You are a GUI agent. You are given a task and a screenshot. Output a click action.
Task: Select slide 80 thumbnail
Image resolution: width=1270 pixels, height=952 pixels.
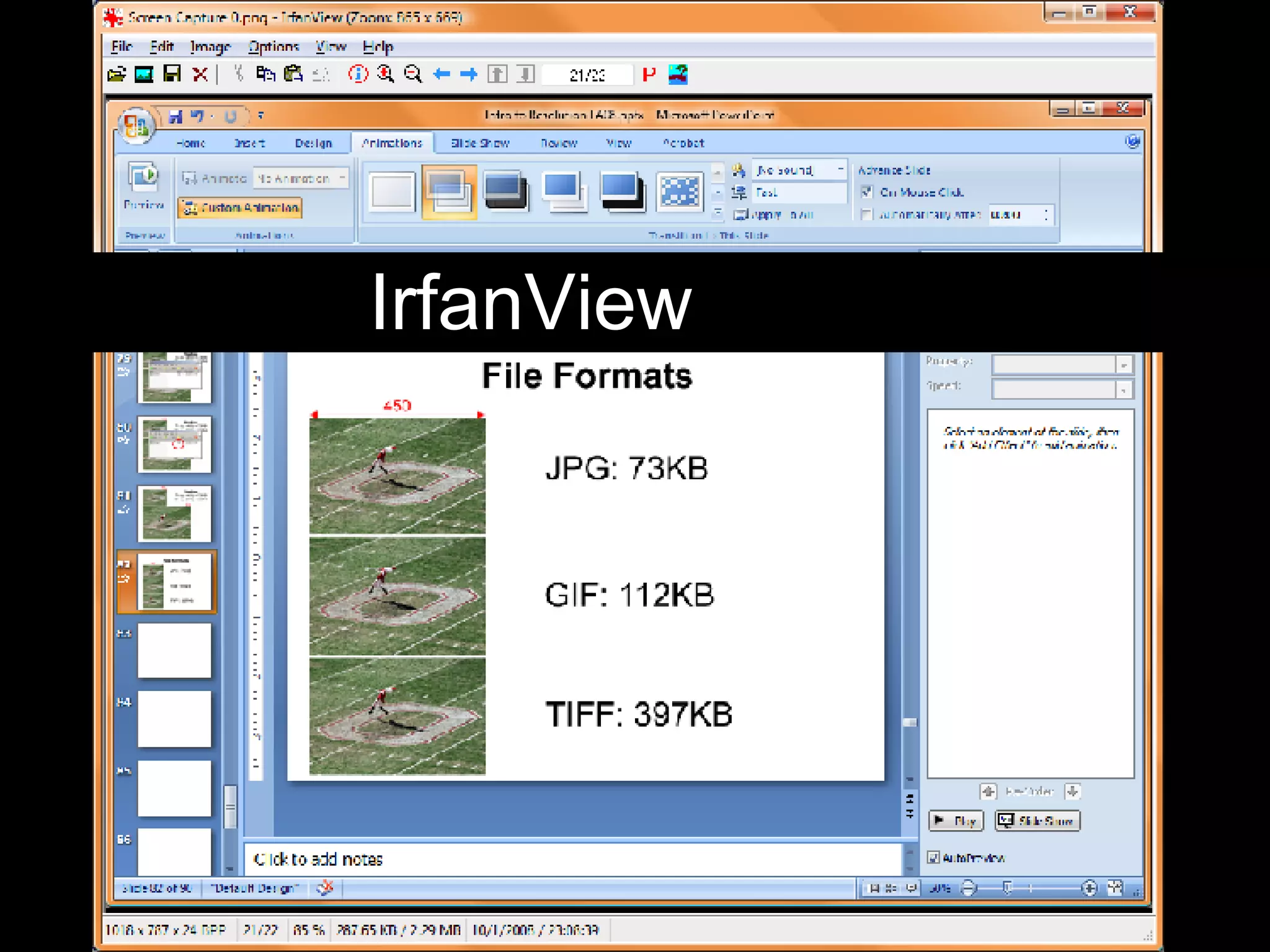[174, 444]
